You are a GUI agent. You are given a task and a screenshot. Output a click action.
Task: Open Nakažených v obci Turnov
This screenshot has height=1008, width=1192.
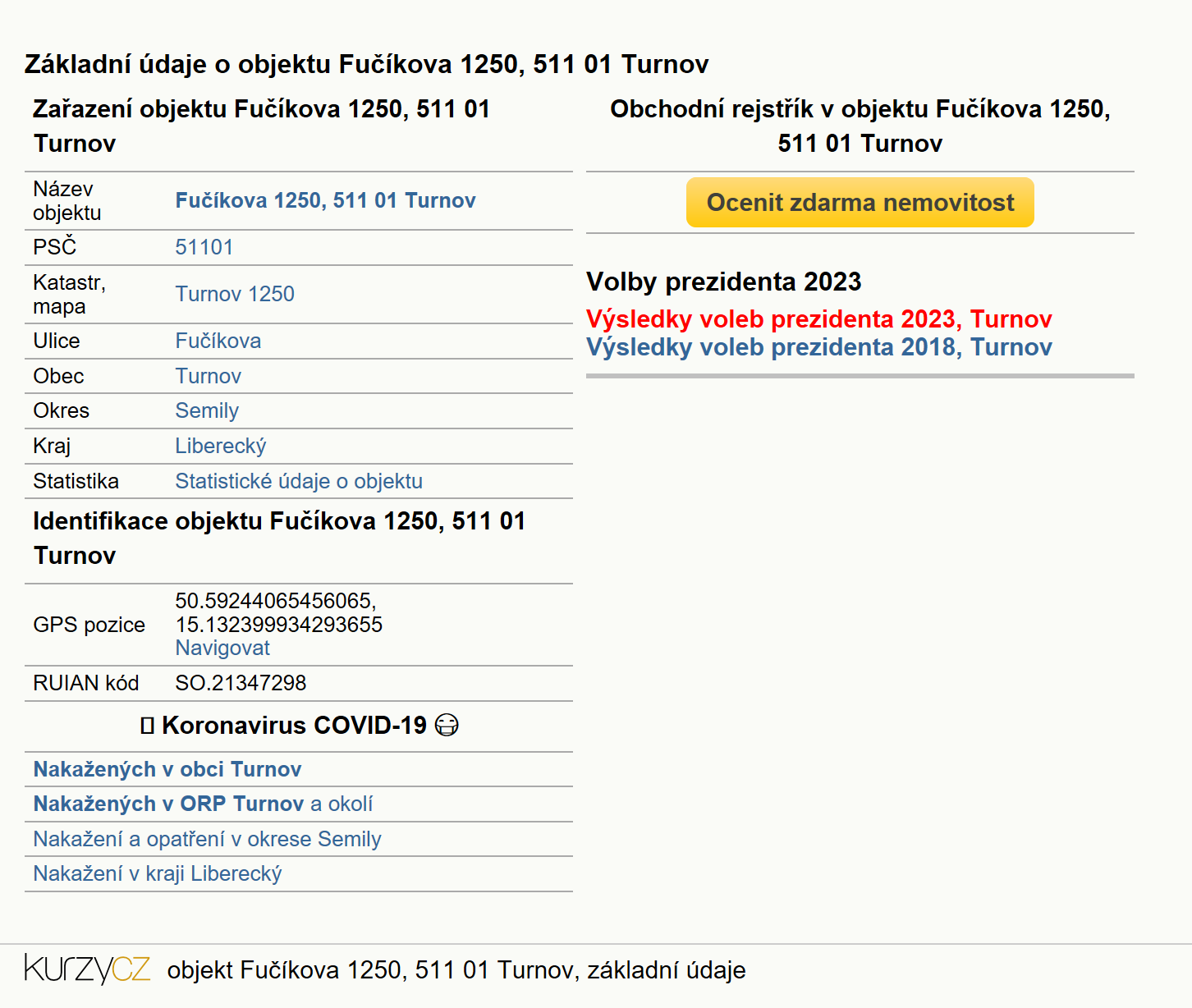click(x=167, y=769)
